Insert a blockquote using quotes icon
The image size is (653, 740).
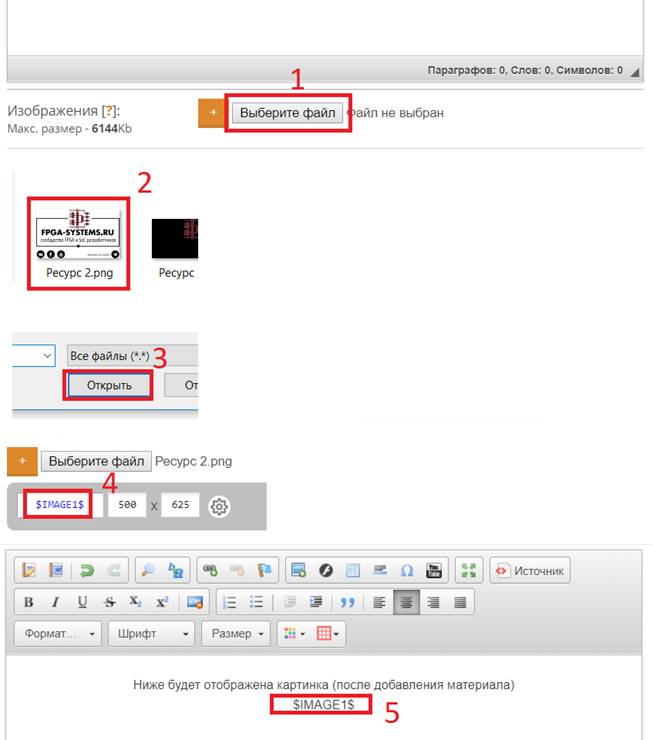point(347,602)
